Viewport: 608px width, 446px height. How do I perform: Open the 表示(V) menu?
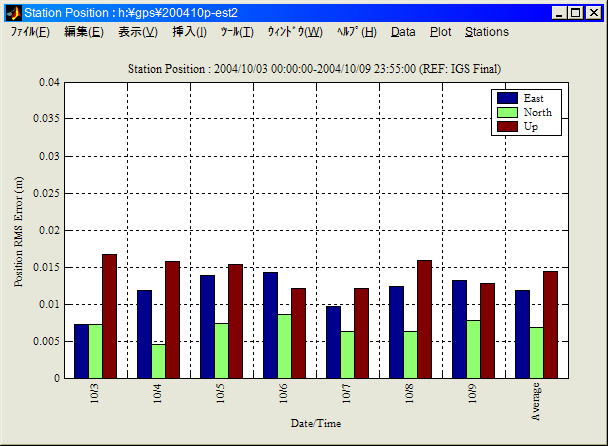coord(137,32)
